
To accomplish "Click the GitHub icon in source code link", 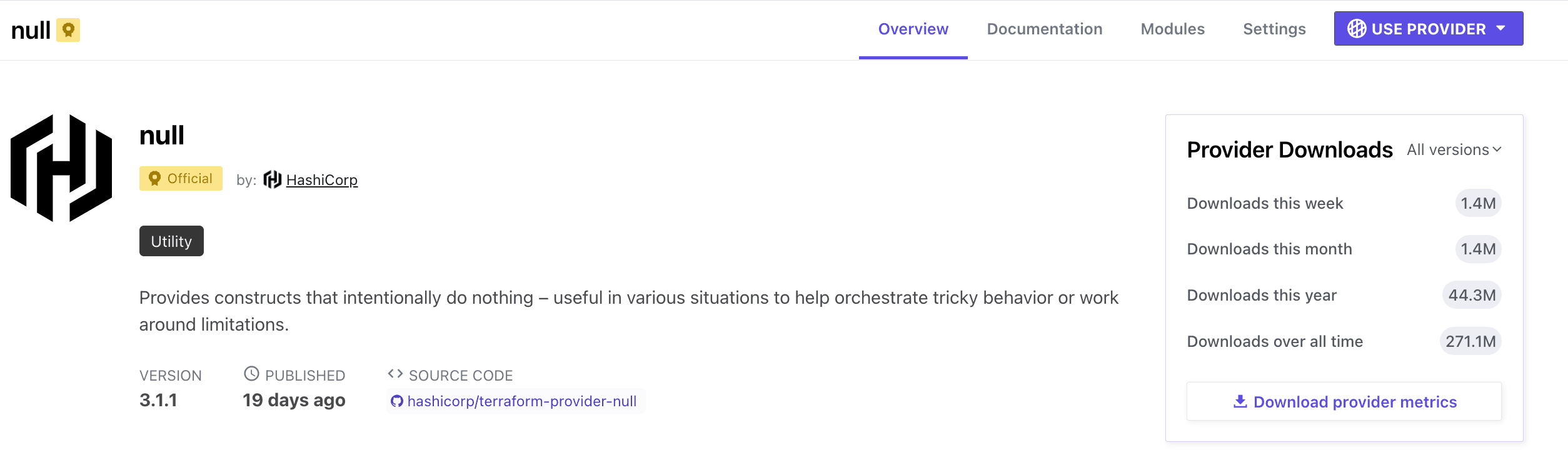I will pos(397,401).
